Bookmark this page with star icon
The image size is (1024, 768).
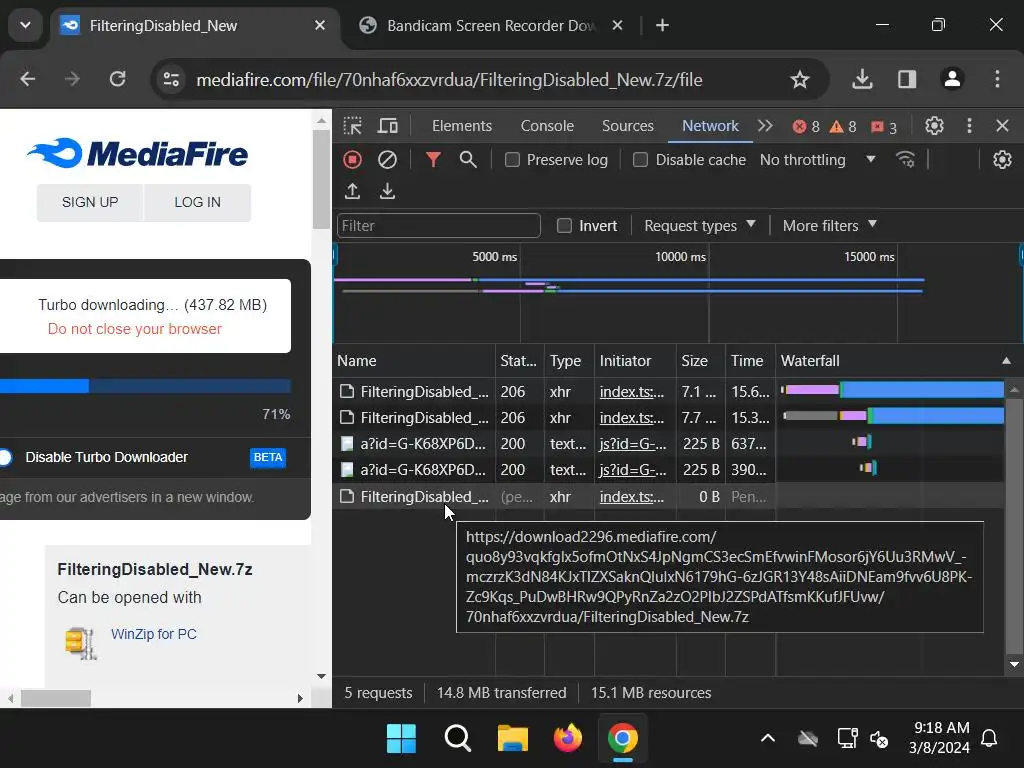pos(799,80)
